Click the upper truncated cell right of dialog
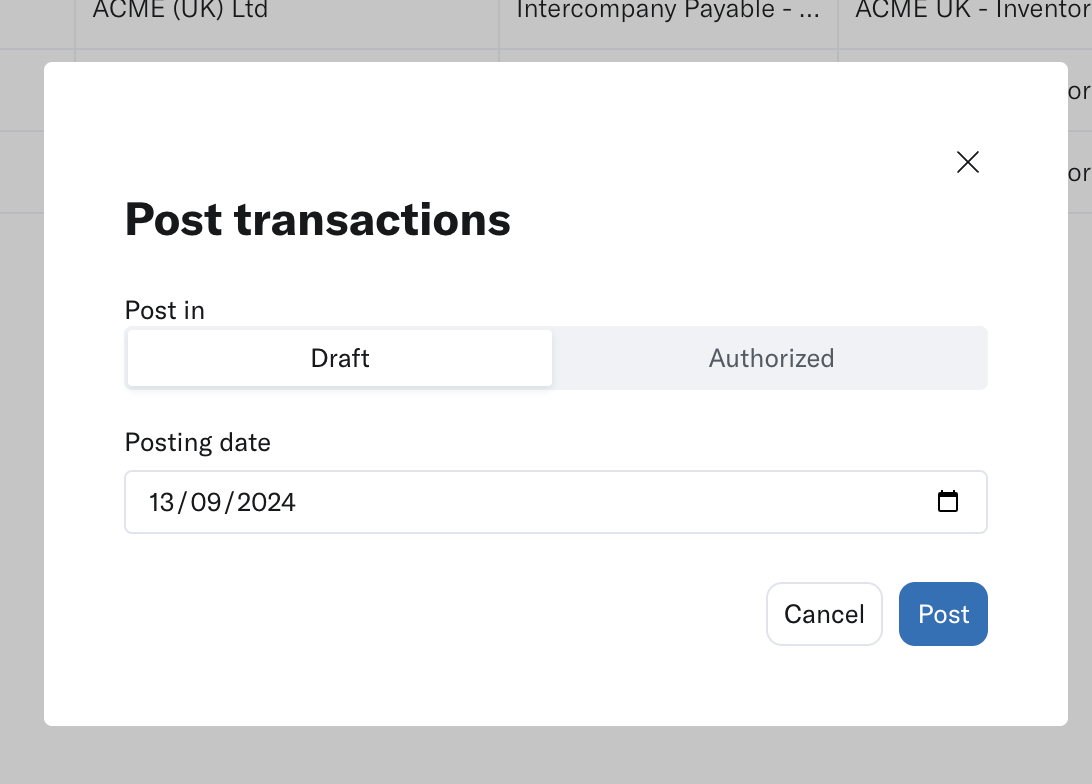1092x784 pixels. click(1079, 91)
